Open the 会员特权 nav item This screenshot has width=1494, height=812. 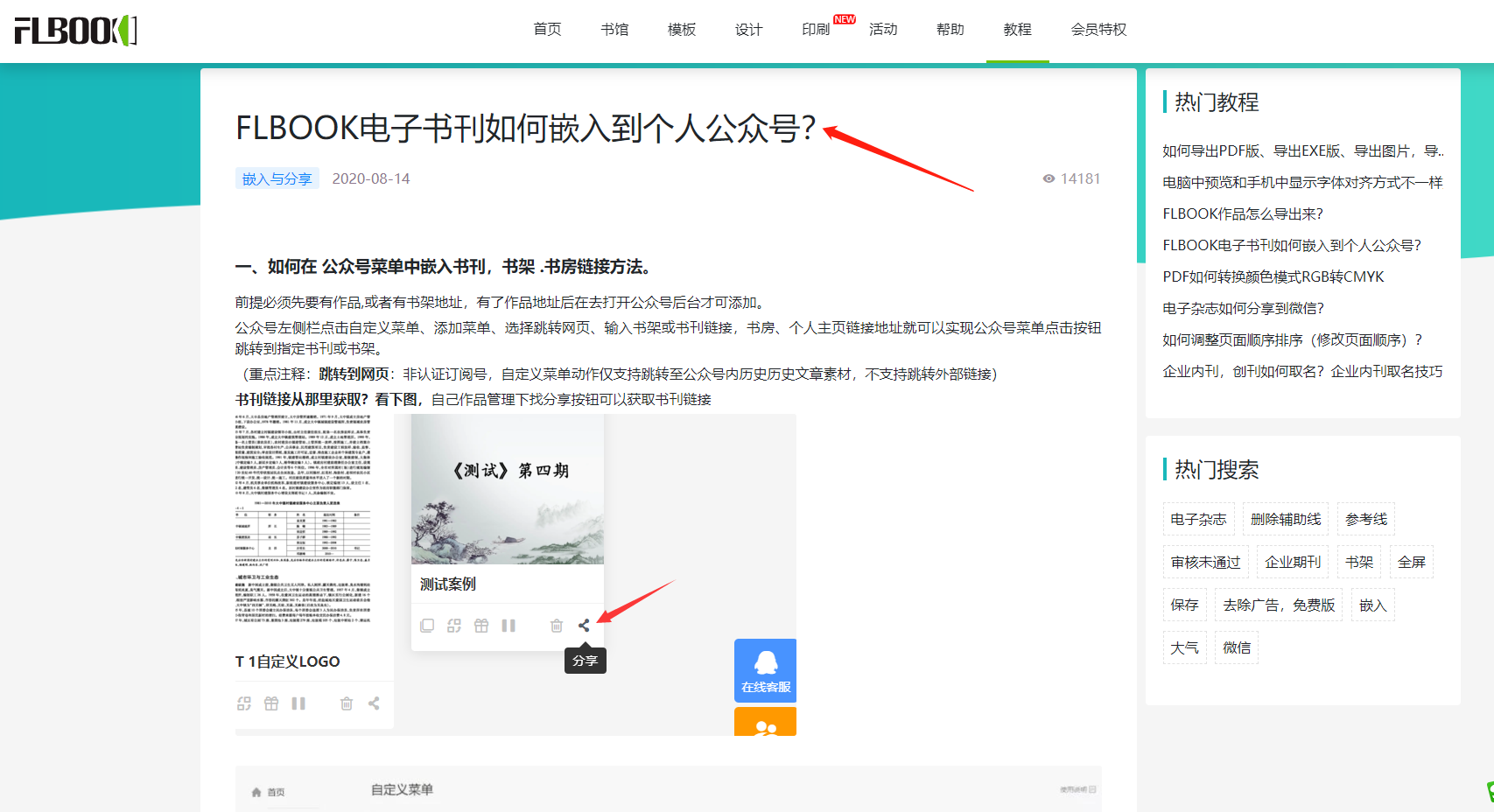1099,30
